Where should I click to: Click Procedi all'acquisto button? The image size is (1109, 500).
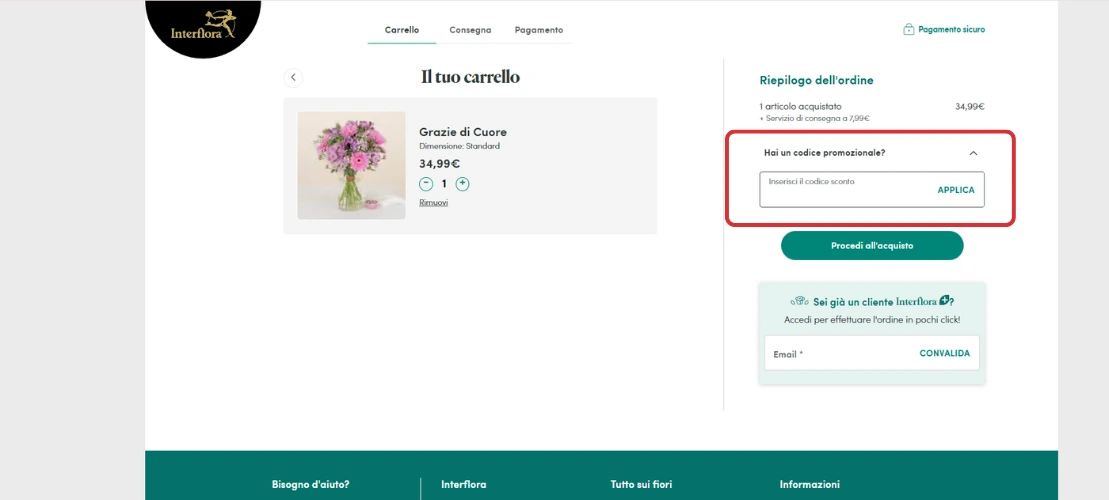(x=872, y=245)
